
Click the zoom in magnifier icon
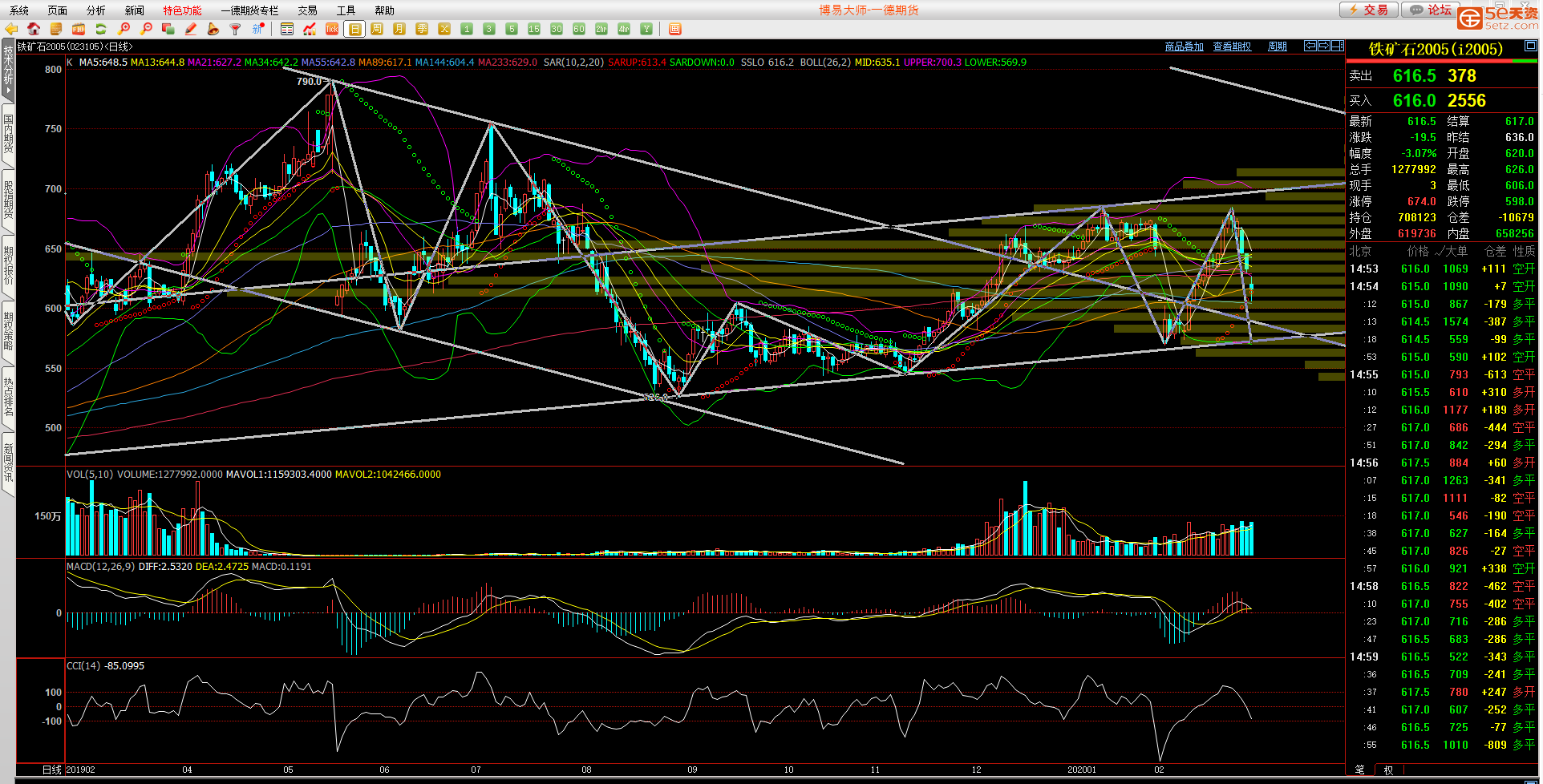coord(124,29)
